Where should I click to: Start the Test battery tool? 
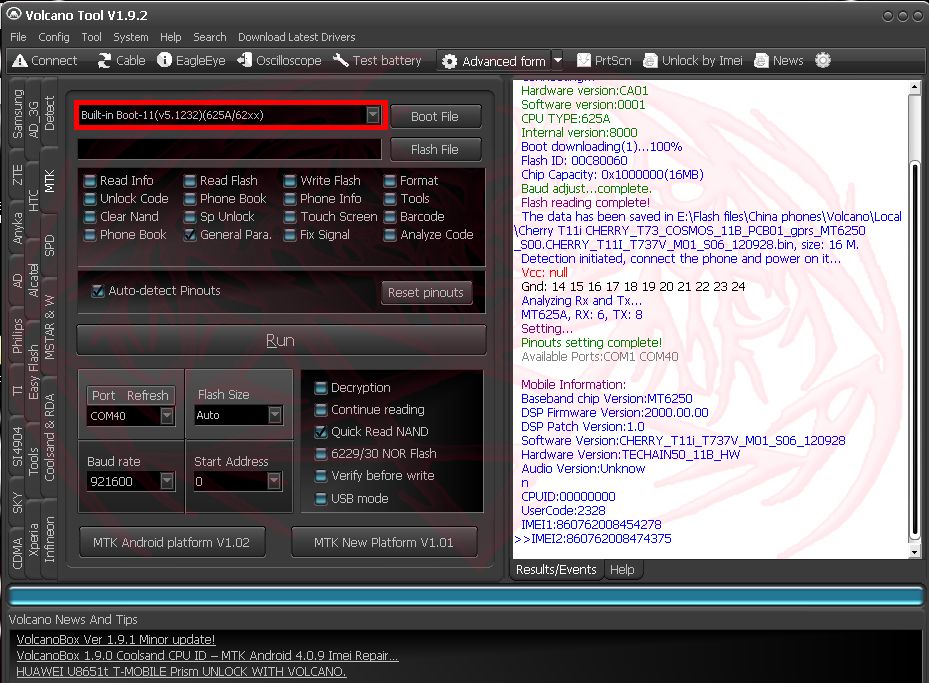[x=341, y=60]
